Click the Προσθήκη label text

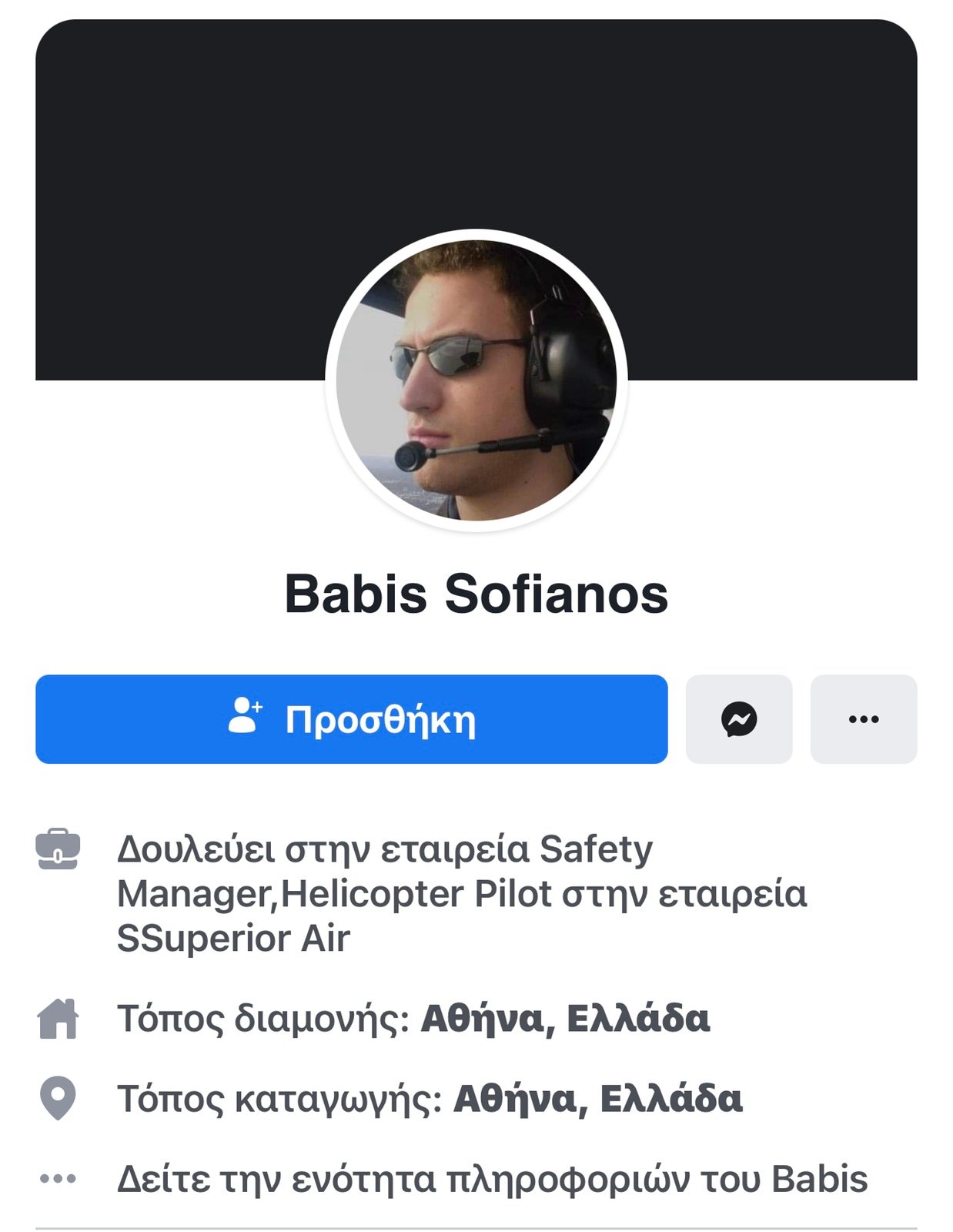380,721
